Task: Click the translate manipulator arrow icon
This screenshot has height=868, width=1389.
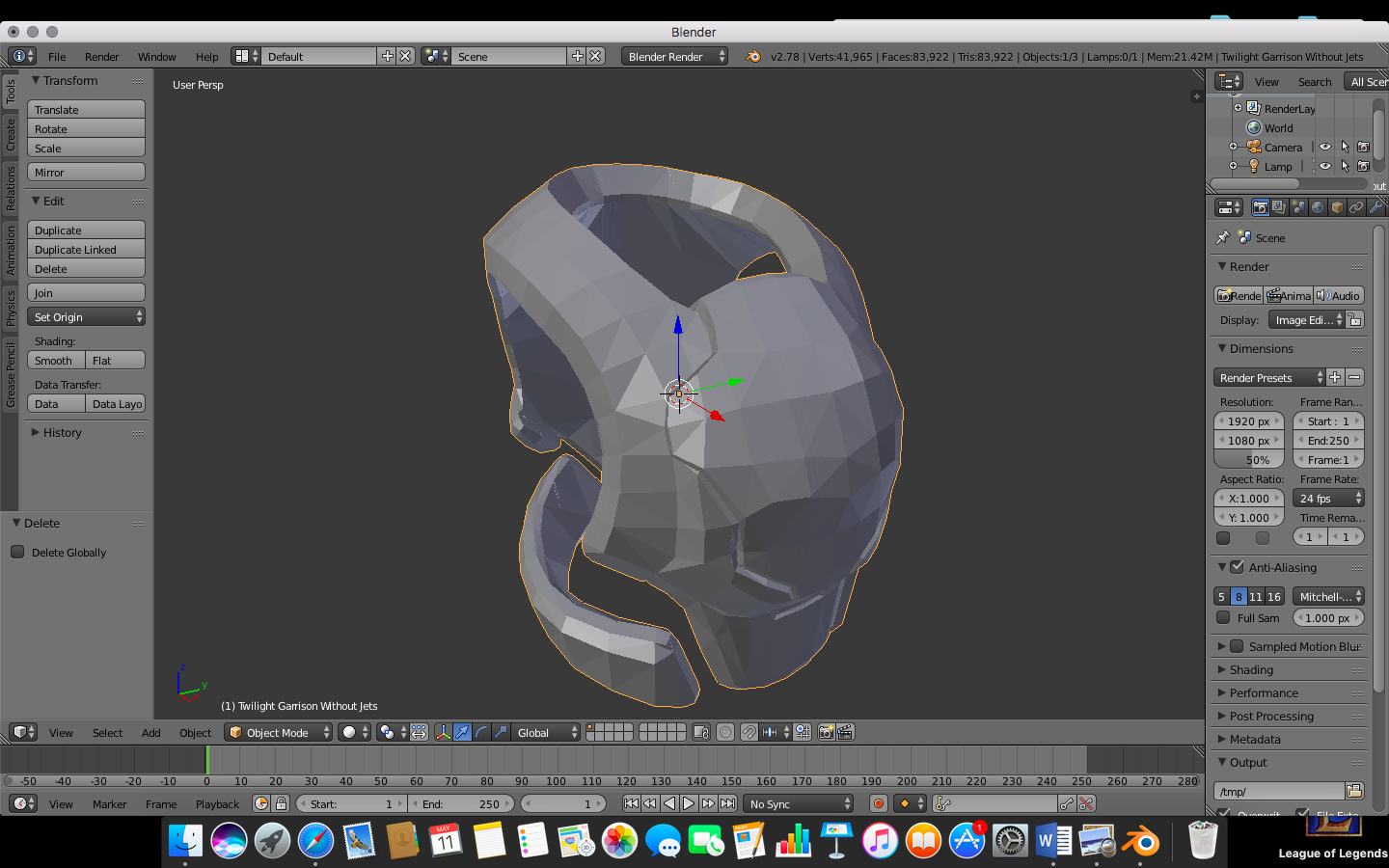Action: [x=463, y=732]
